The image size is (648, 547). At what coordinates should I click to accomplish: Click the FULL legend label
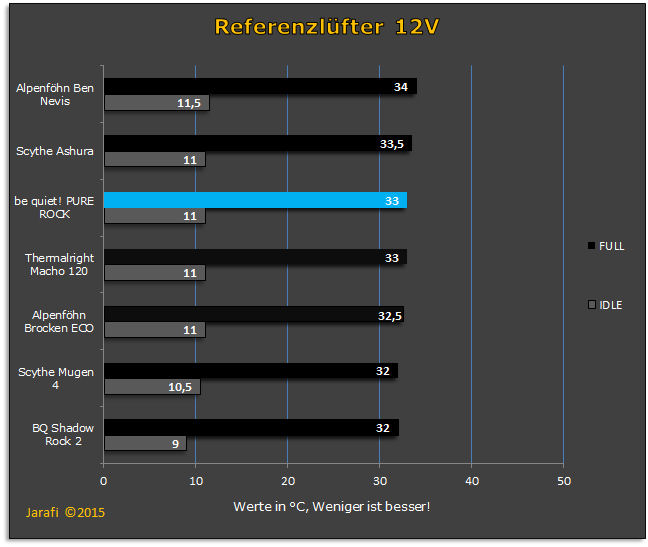tap(612, 246)
